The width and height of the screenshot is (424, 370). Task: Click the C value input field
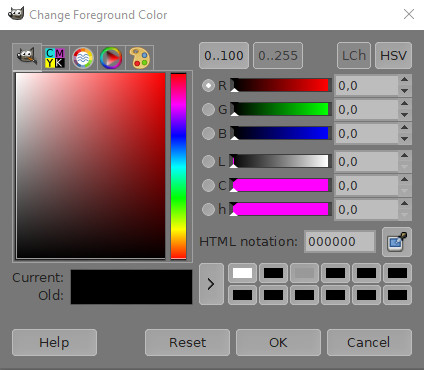pos(366,186)
